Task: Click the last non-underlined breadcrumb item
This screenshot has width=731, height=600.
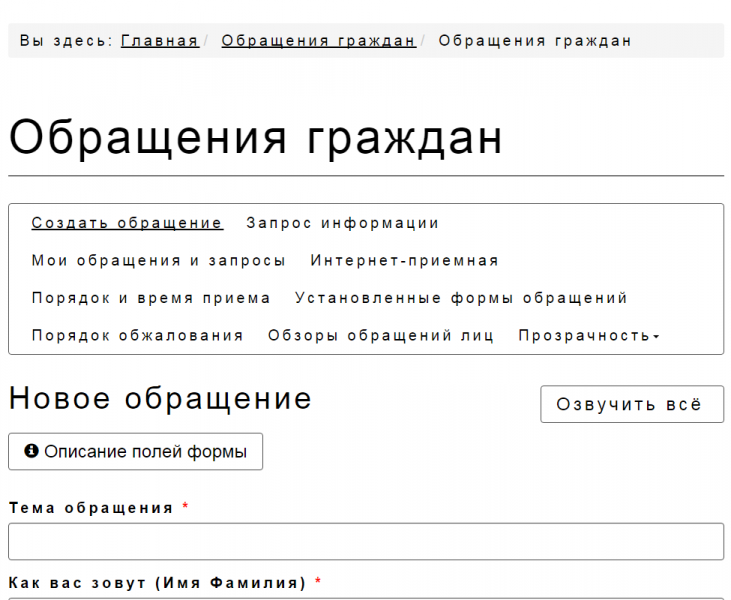Action: click(x=535, y=41)
